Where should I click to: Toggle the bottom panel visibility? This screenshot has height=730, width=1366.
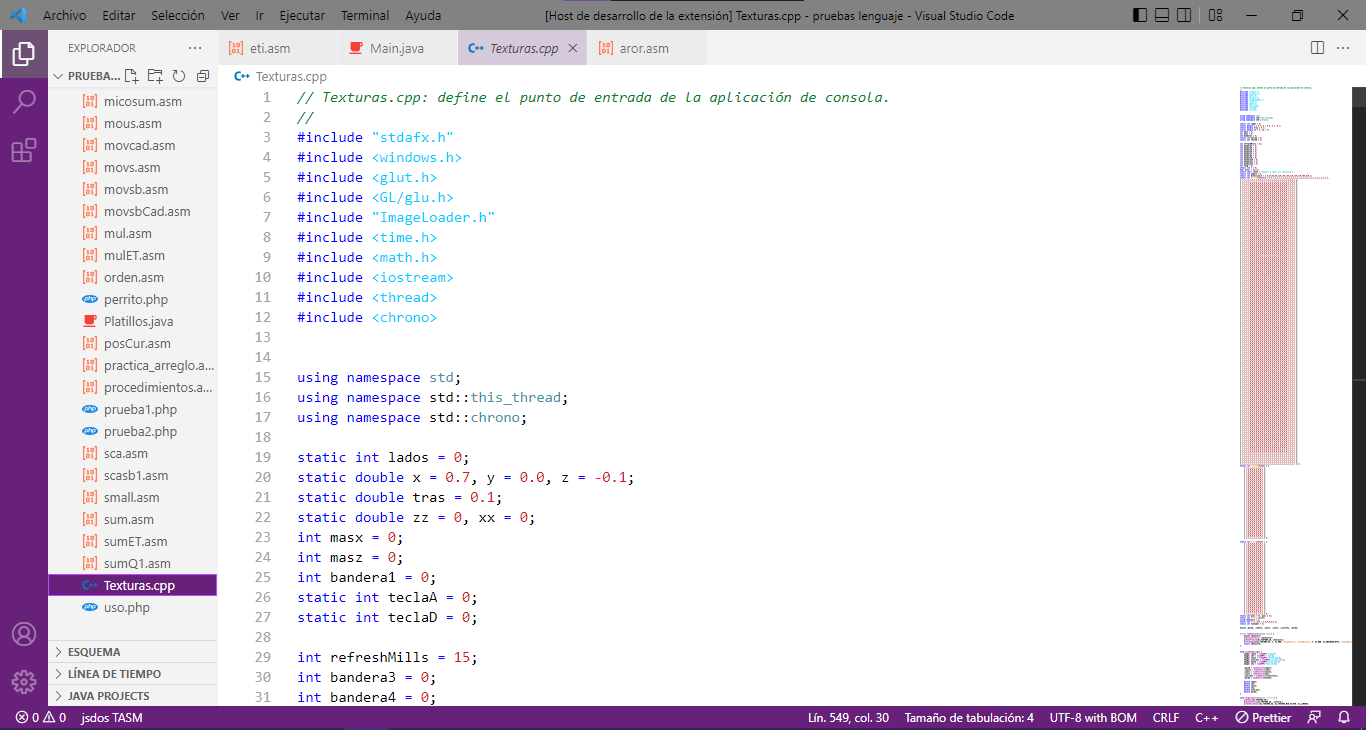1160,15
